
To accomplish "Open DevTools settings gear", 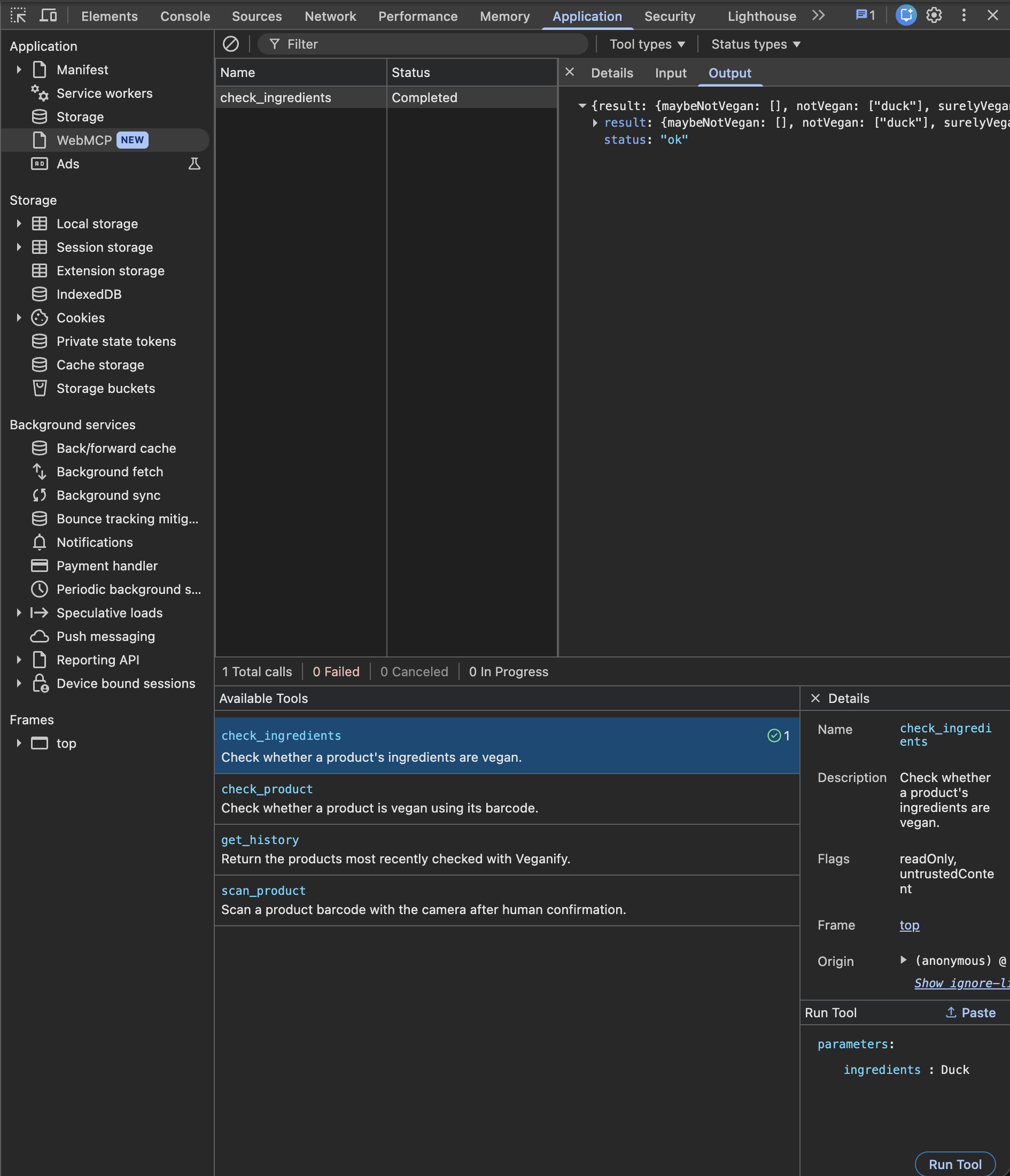I will pos(934,16).
